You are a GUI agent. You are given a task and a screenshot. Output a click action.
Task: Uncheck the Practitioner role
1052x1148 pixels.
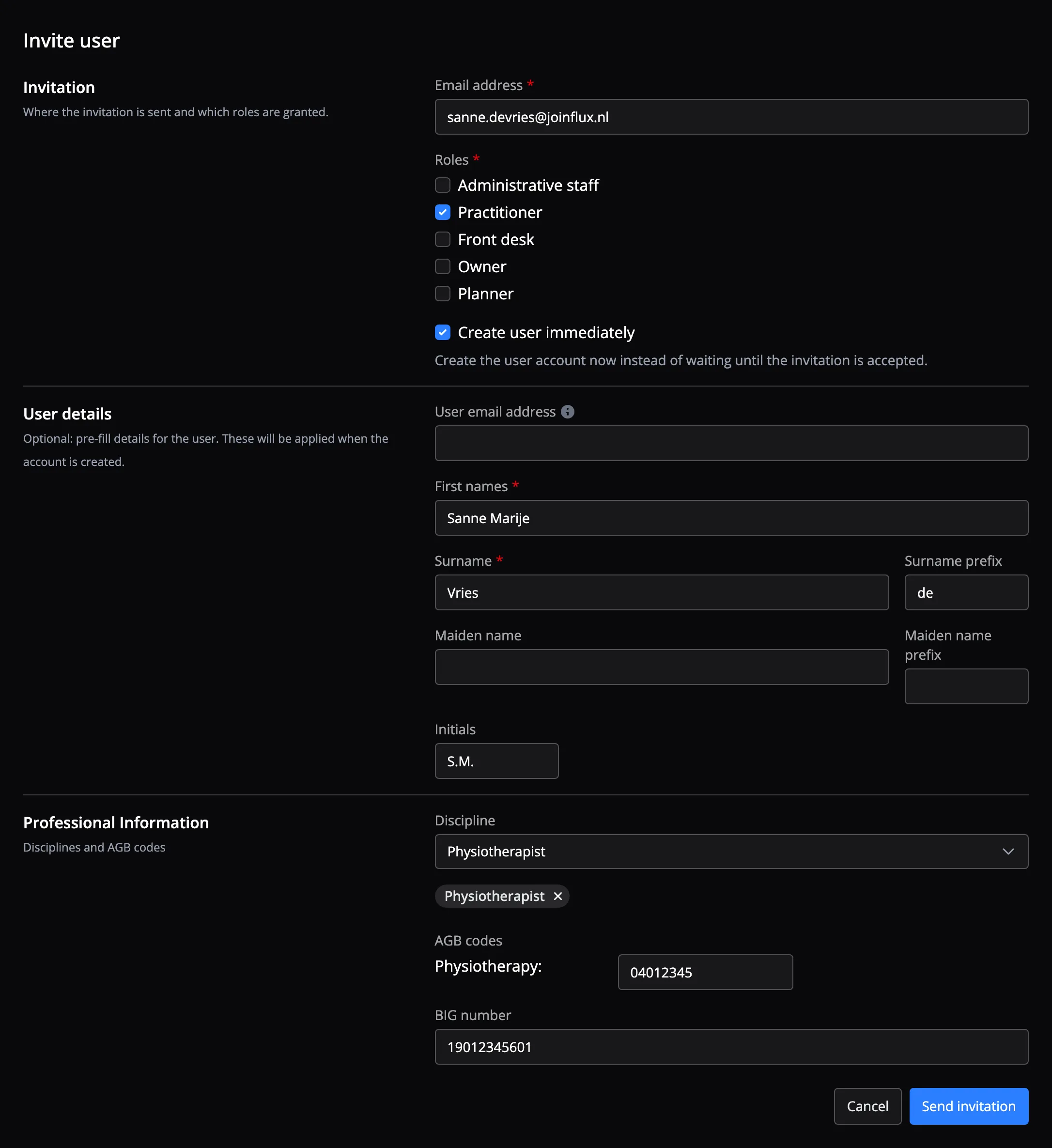pos(442,212)
